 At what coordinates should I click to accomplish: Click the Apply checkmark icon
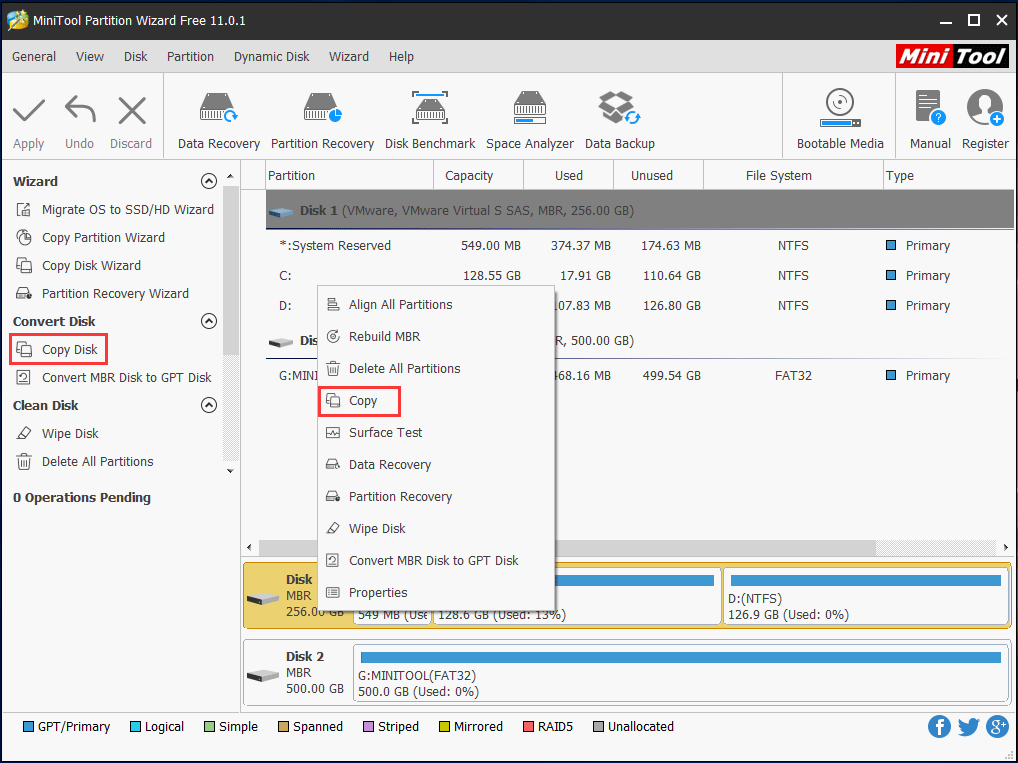point(29,111)
